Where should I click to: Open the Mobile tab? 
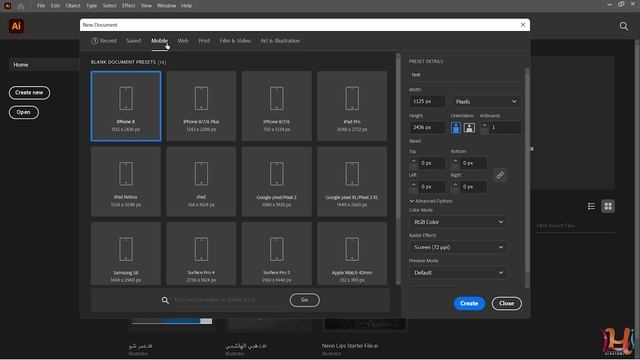(x=160, y=41)
